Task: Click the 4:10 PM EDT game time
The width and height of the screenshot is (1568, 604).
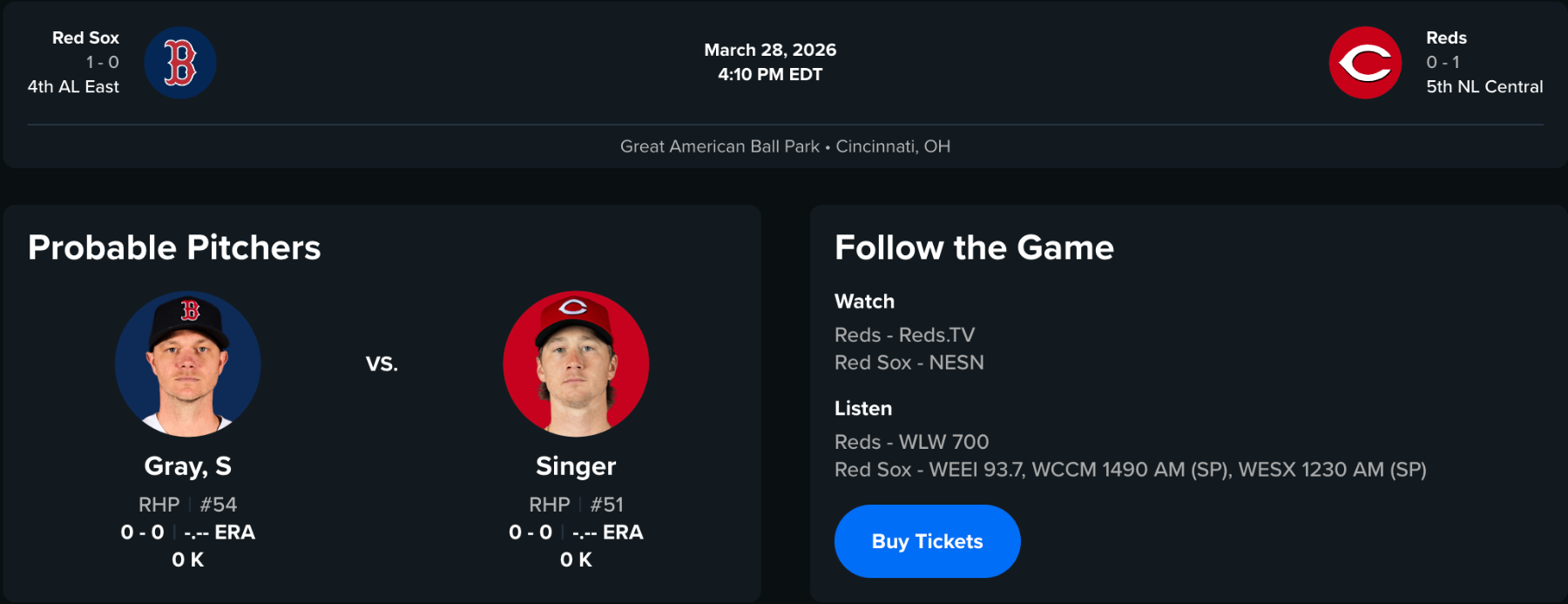Action: (770, 74)
